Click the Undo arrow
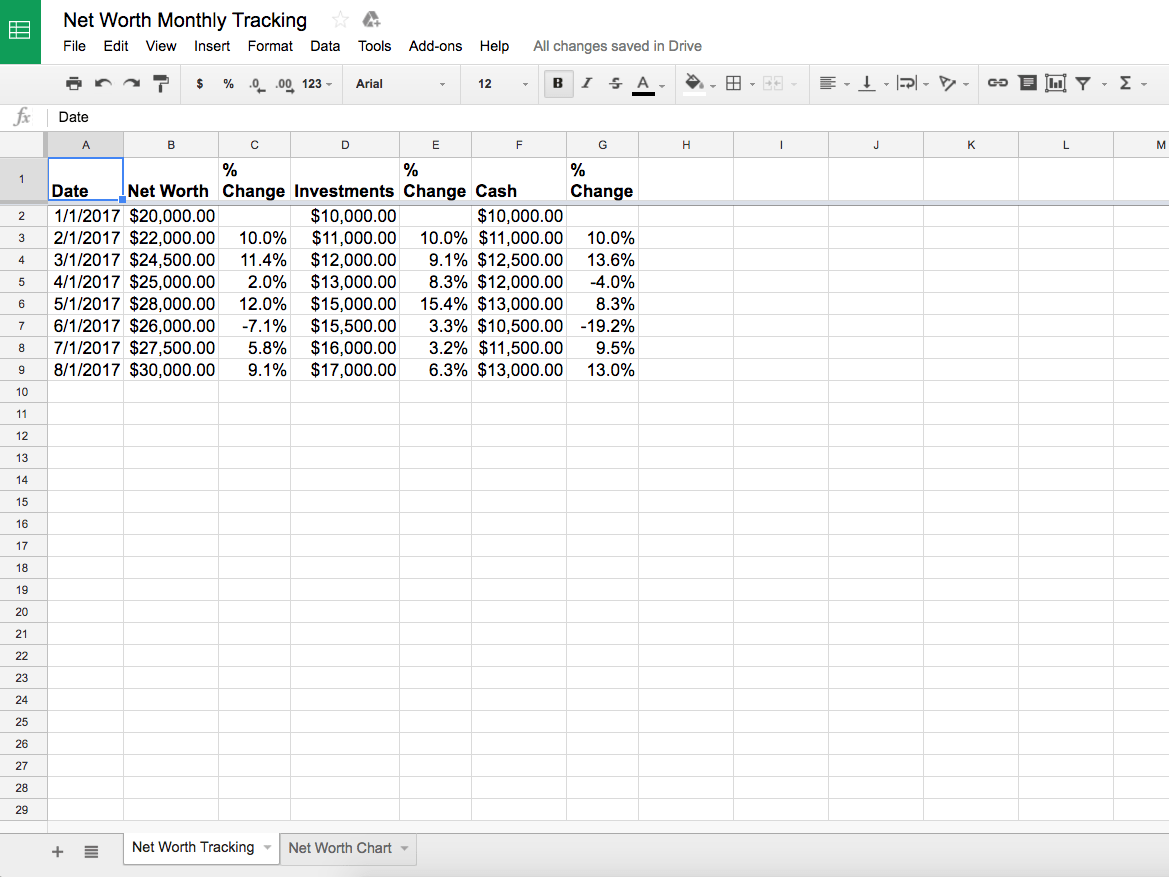This screenshot has height=877, width=1169. point(103,84)
